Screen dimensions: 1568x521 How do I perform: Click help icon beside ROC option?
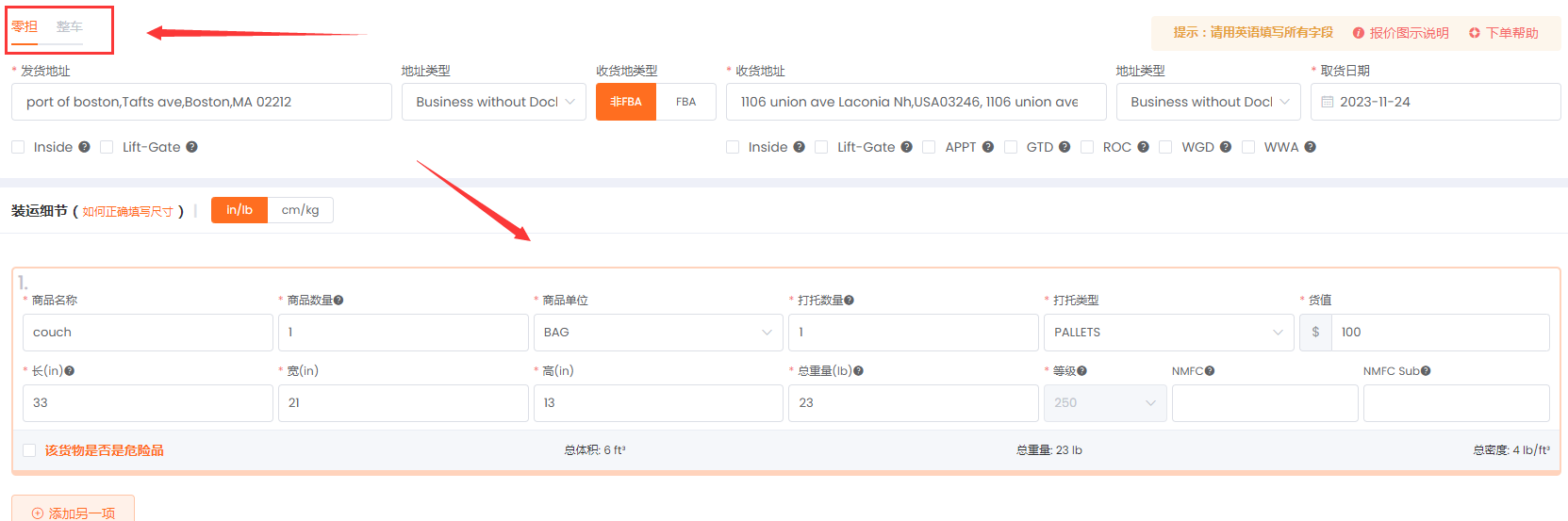coord(1143,147)
